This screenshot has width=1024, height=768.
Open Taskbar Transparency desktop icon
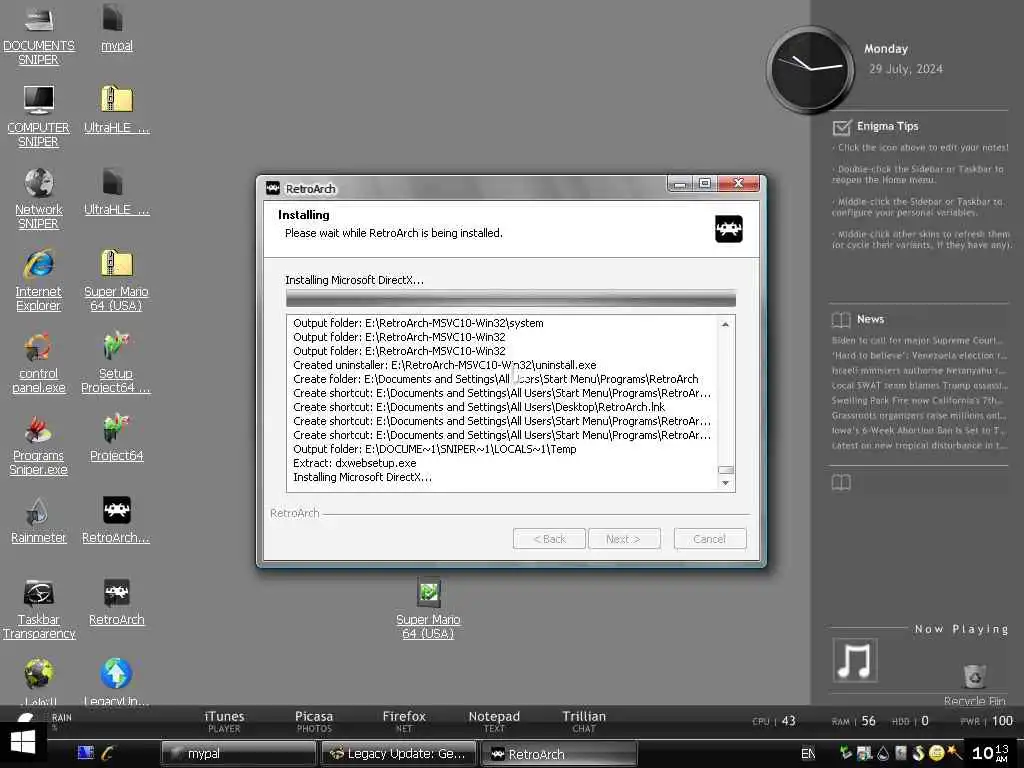pos(39,609)
